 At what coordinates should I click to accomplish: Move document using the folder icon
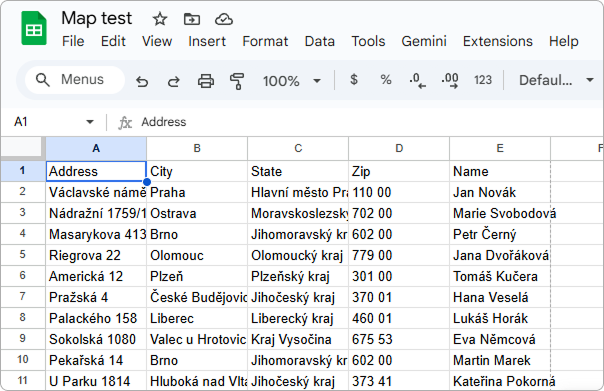(x=191, y=19)
